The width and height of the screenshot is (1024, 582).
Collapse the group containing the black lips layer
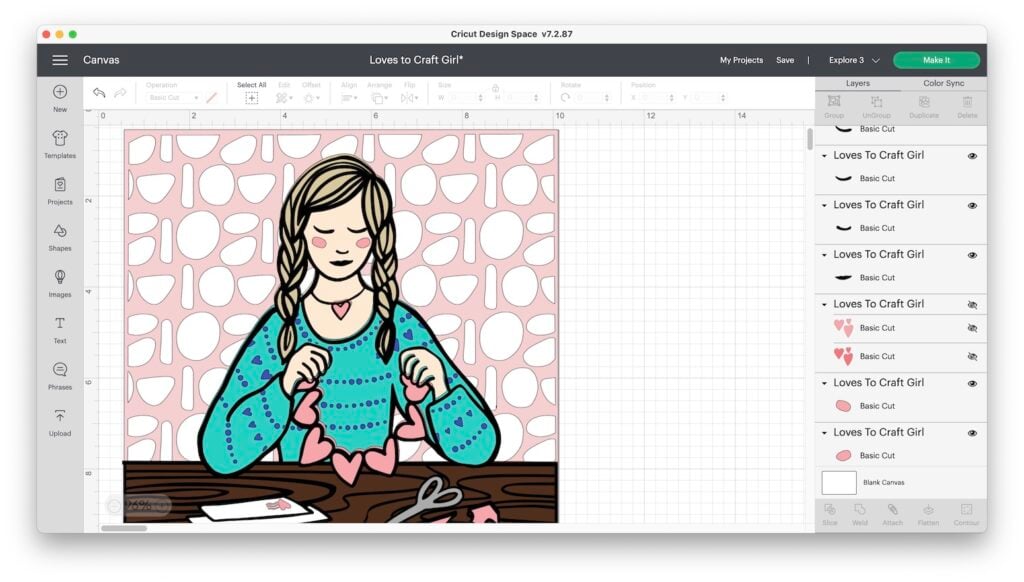[824, 255]
